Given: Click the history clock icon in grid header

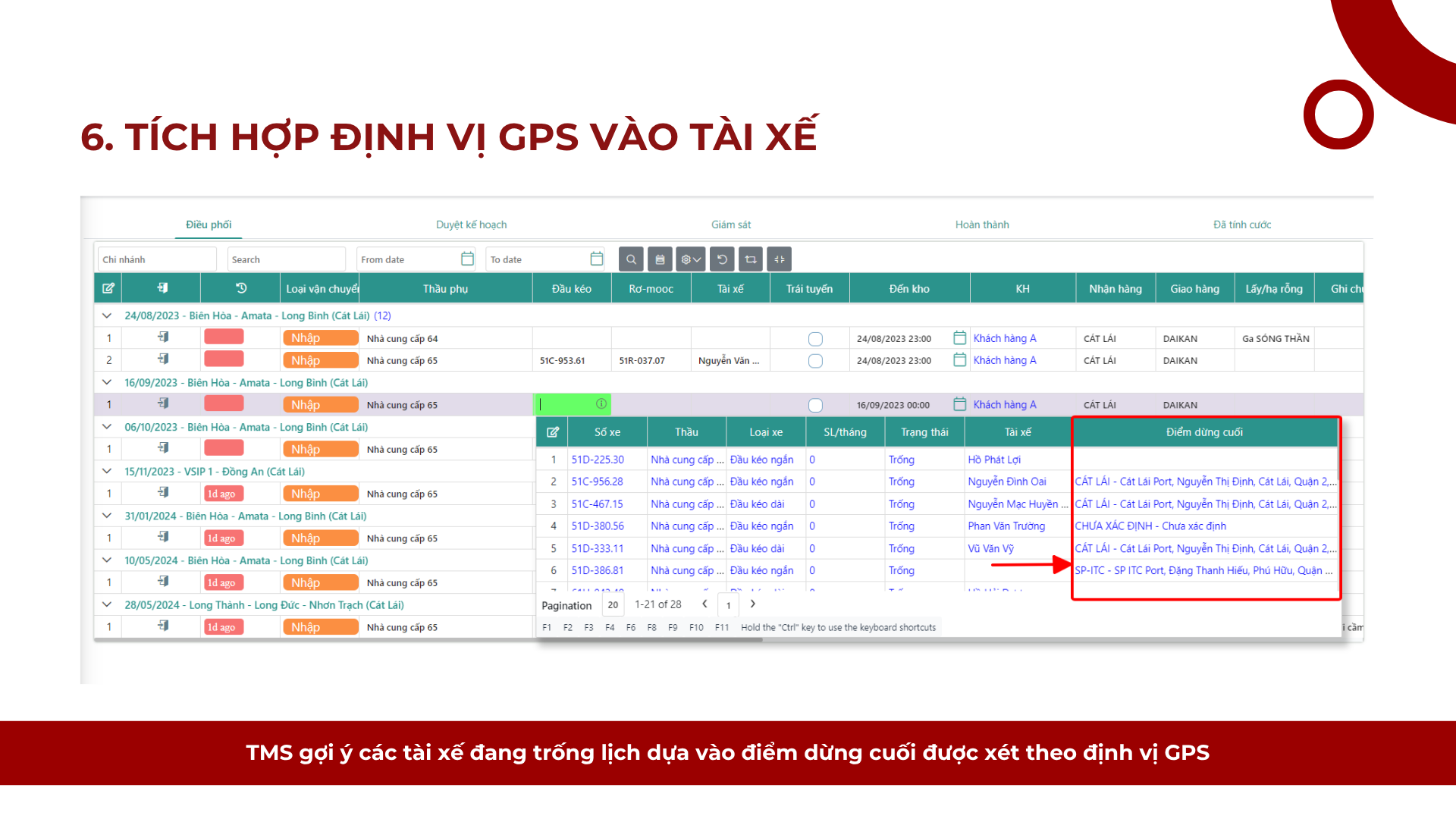Looking at the screenshot, I should (241, 288).
